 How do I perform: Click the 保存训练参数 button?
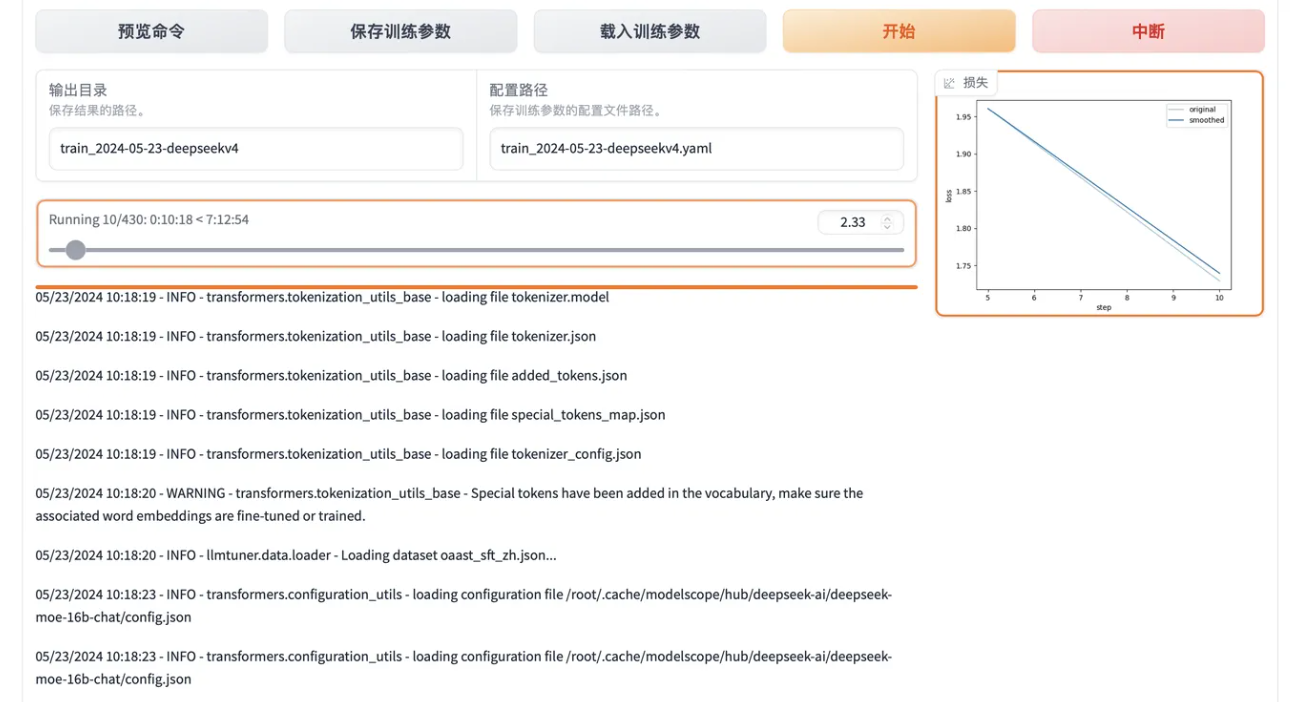tap(400, 31)
